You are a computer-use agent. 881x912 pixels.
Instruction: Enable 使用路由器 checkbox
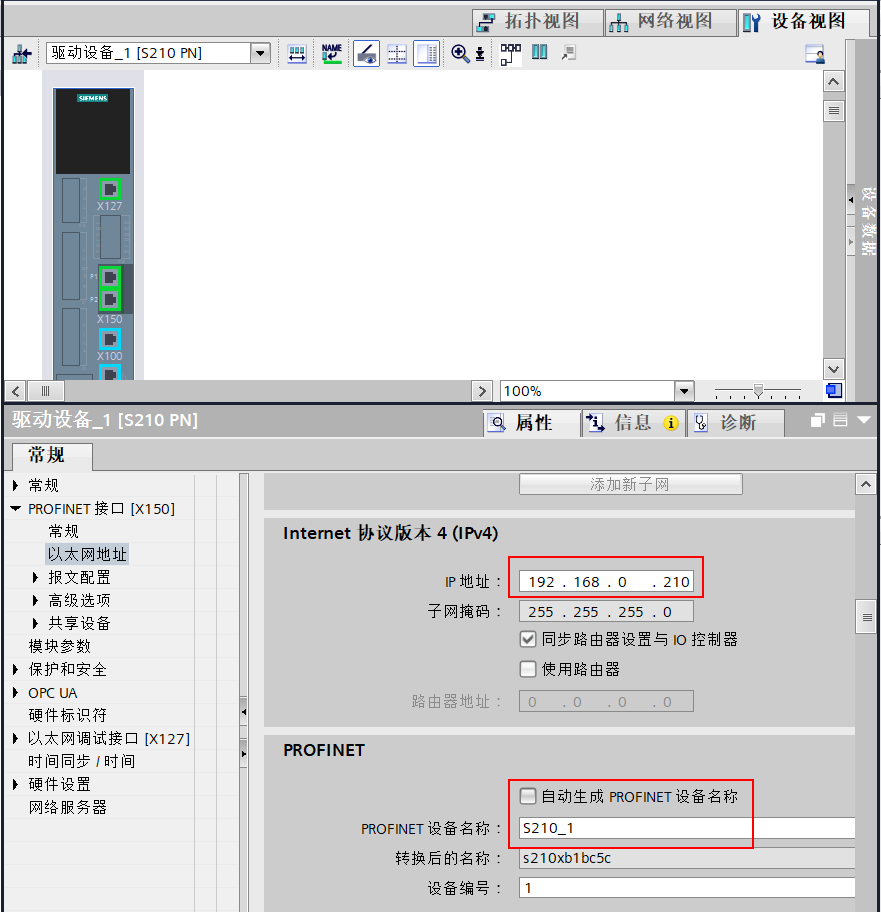tap(527, 670)
